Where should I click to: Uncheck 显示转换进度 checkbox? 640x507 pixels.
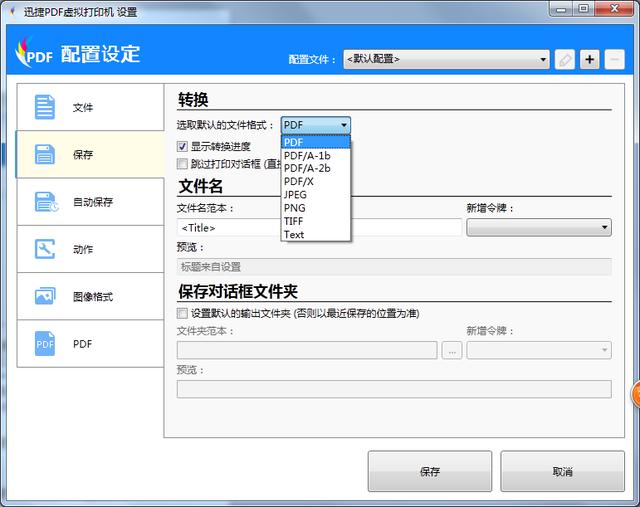click(182, 147)
